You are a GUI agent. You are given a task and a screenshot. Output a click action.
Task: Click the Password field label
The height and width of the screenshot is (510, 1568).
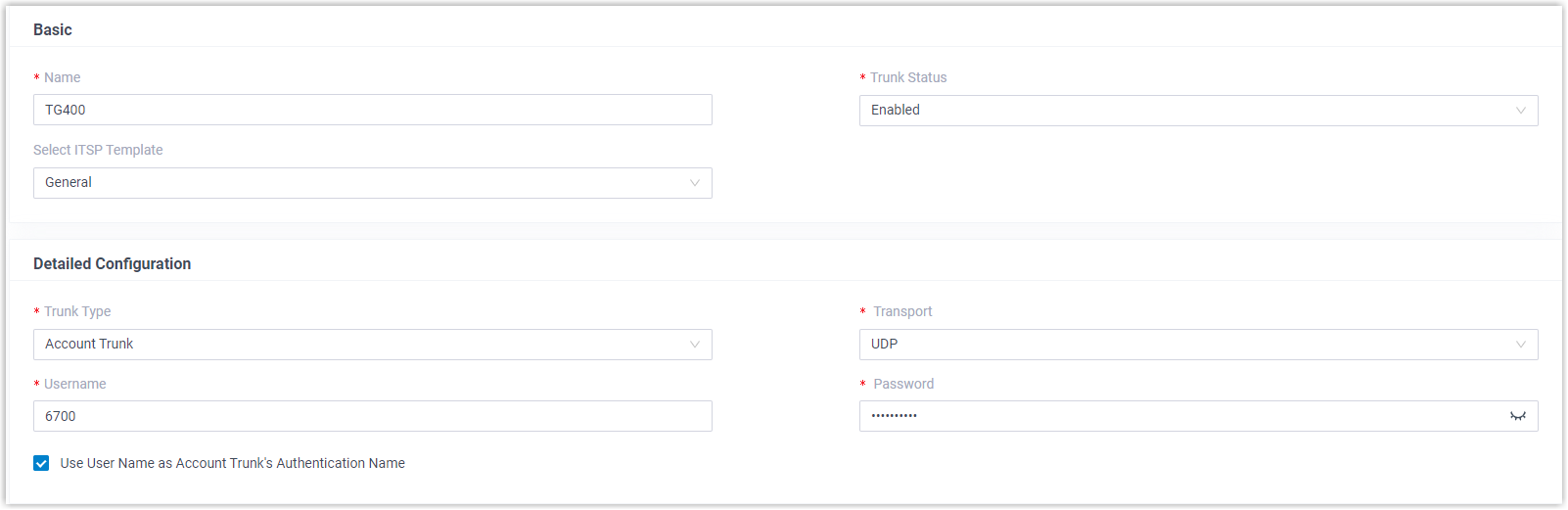[903, 384]
